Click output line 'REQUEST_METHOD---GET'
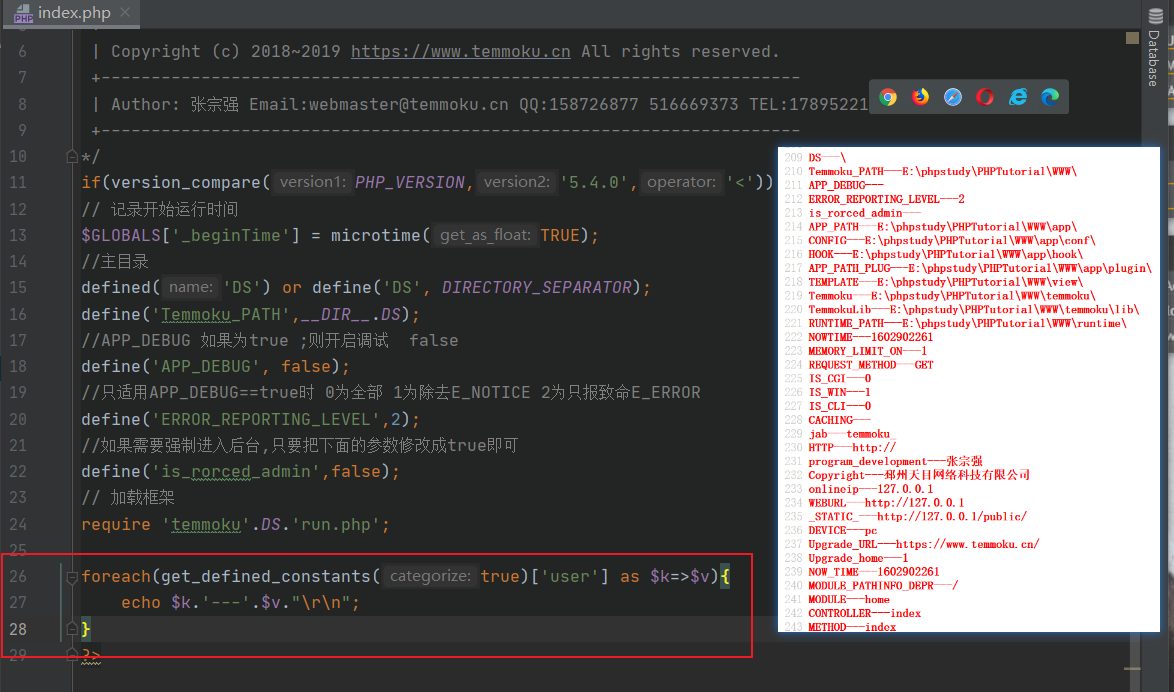 coord(871,365)
